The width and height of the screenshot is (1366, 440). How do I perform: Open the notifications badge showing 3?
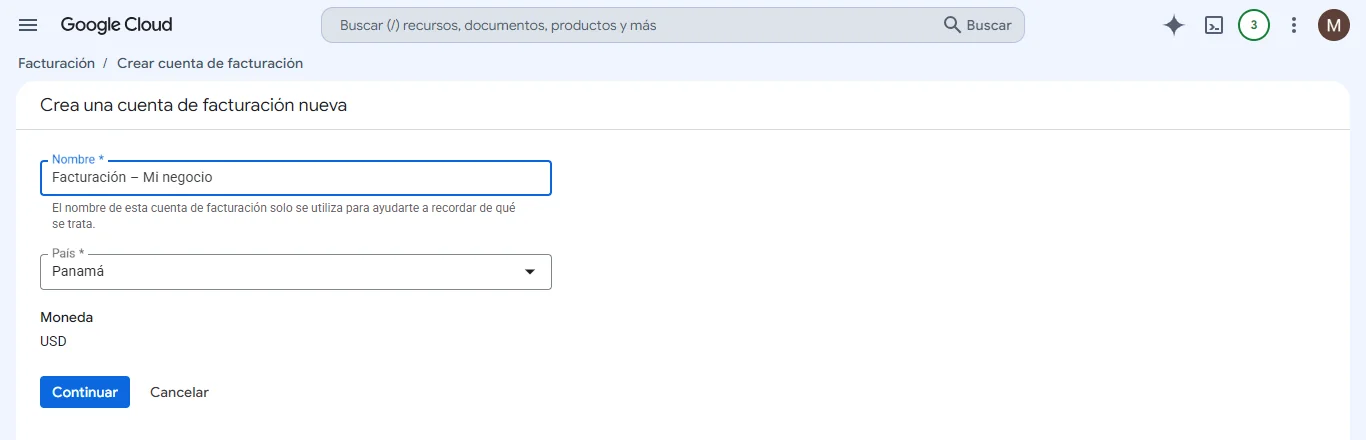point(1254,25)
